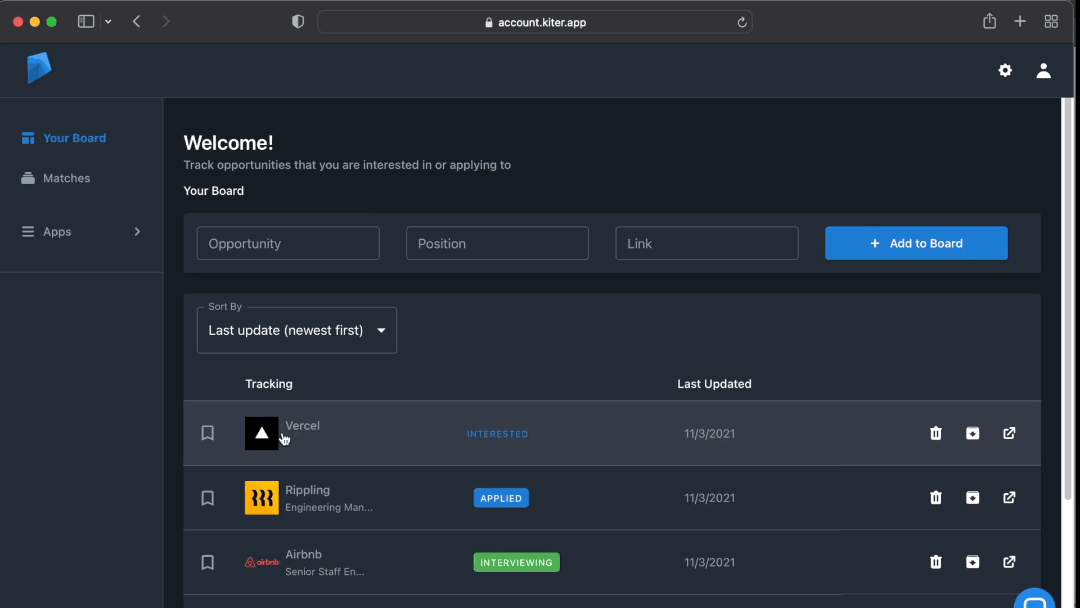
Task: Archive the Rippling entry
Action: pyautogui.click(x=973, y=497)
